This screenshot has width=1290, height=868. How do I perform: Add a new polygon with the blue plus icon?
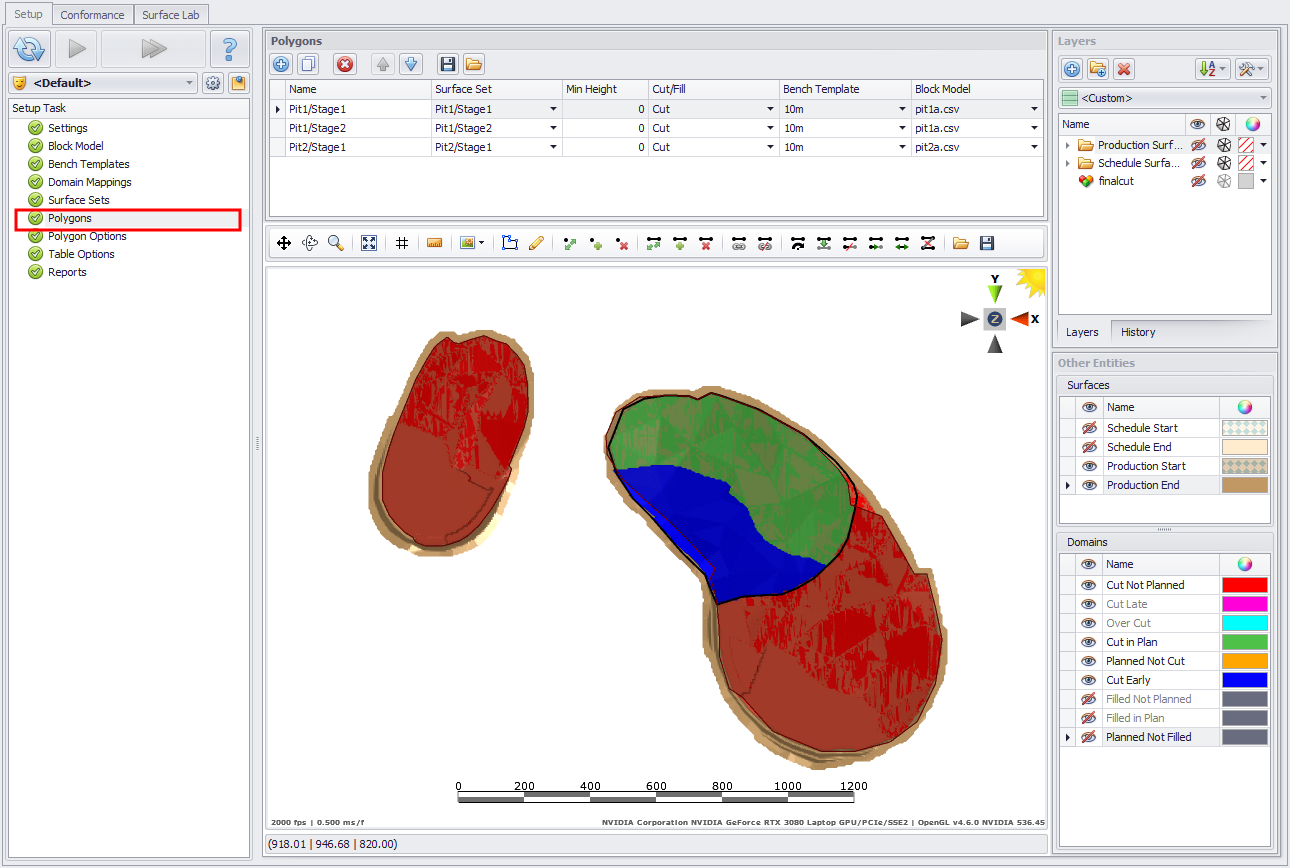(x=282, y=64)
